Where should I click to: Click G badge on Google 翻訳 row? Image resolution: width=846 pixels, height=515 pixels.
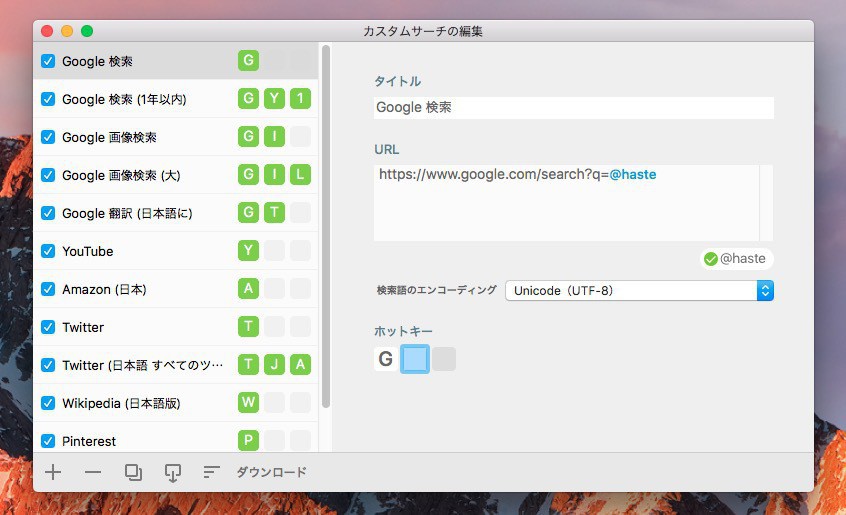tap(248, 212)
